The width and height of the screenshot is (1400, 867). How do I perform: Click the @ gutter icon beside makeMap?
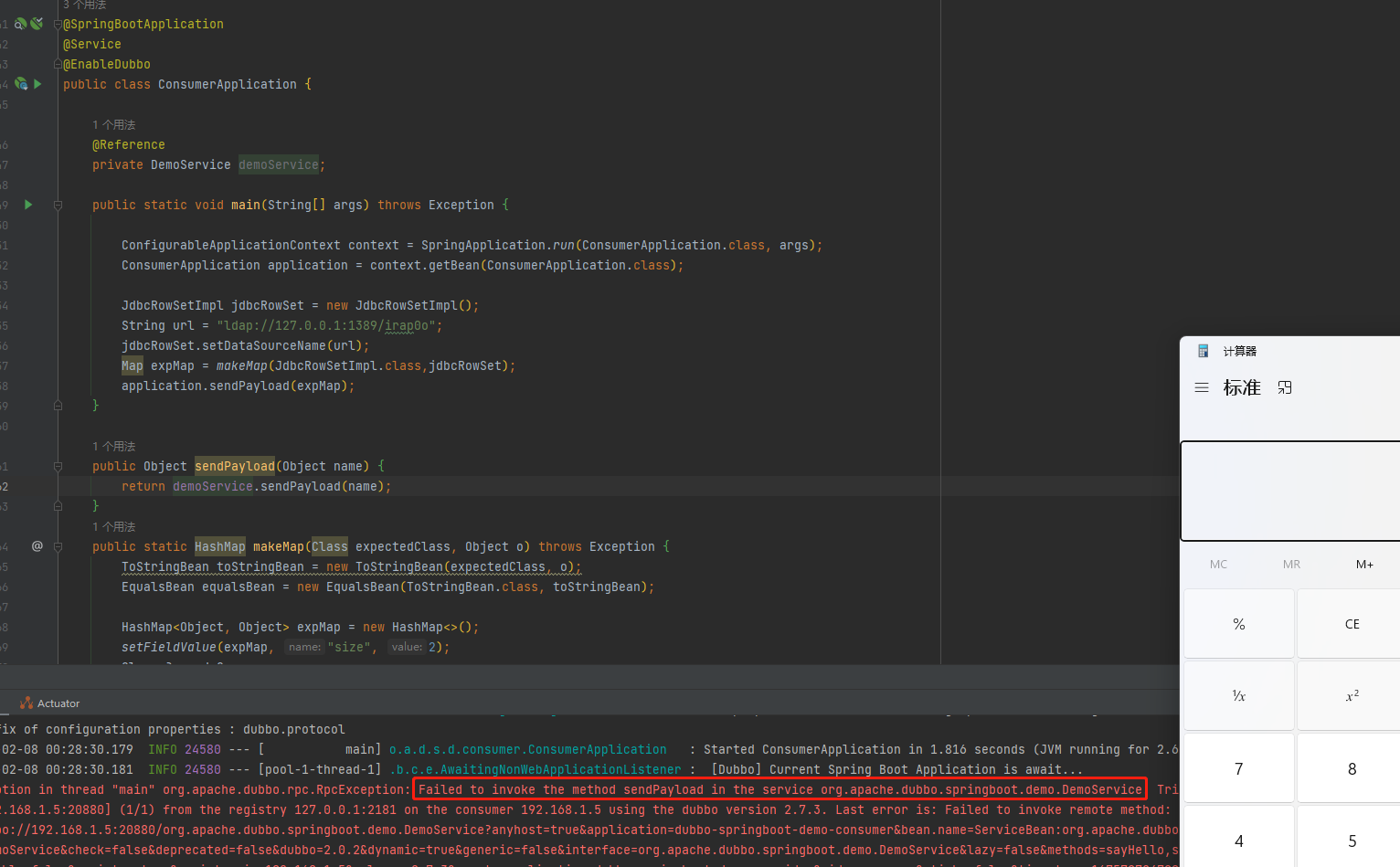(x=37, y=546)
